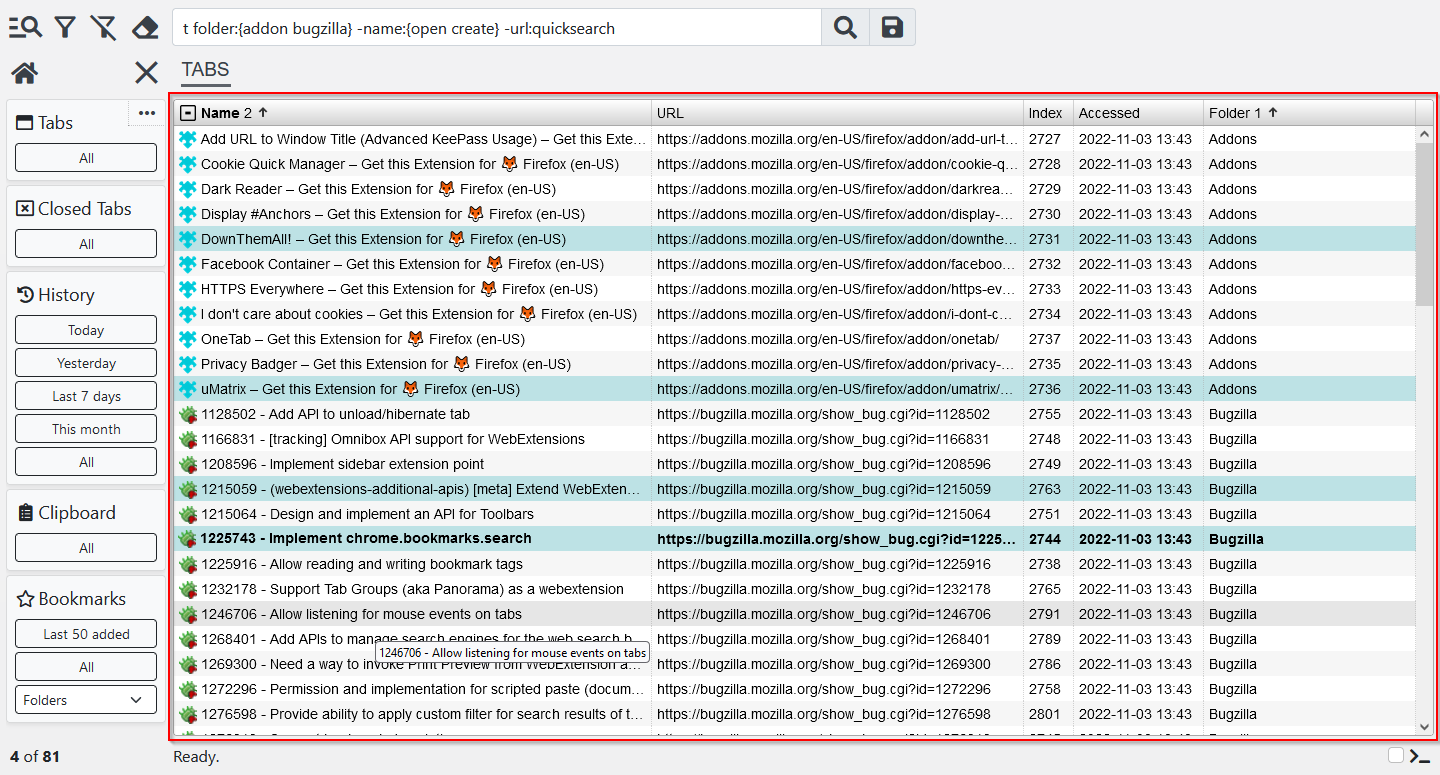Click the History panel clock icon
This screenshot has width=1440, height=775.
[26, 295]
